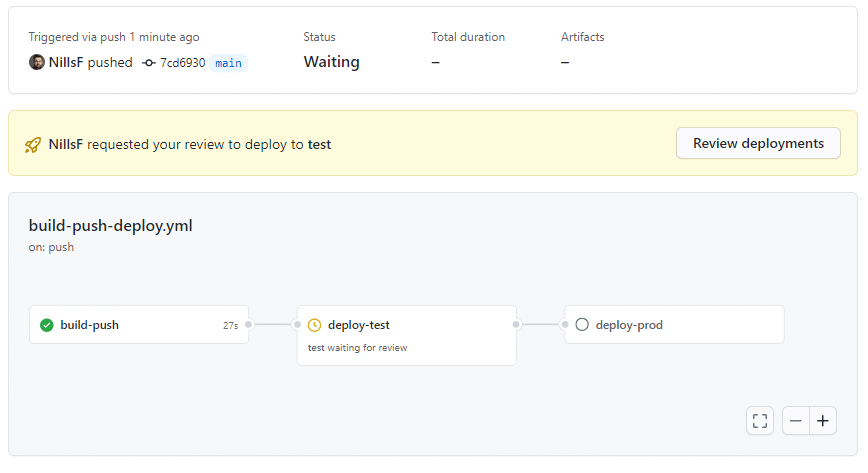Open the build-push job
This screenshot has width=868, height=473.
[139, 325]
